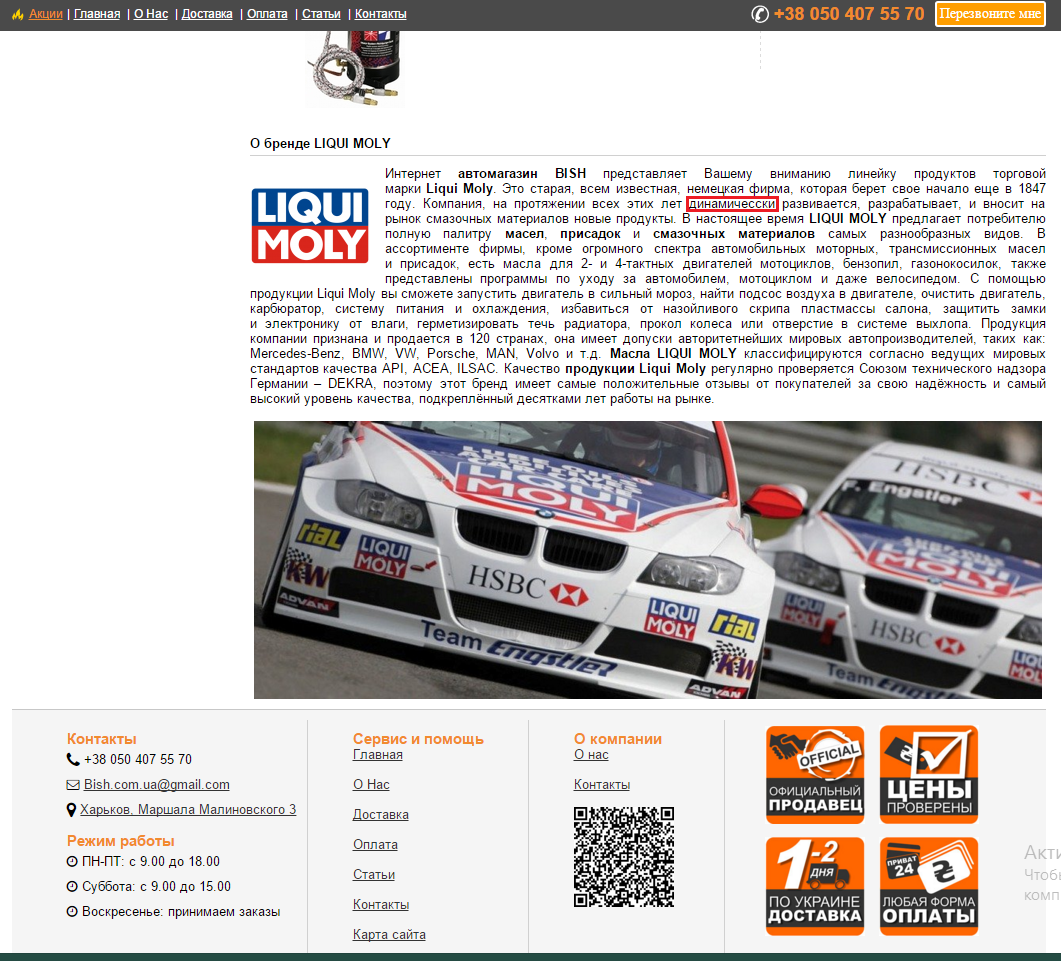Click the flame icon beside Акции
The image size is (1061, 961).
(17, 14)
